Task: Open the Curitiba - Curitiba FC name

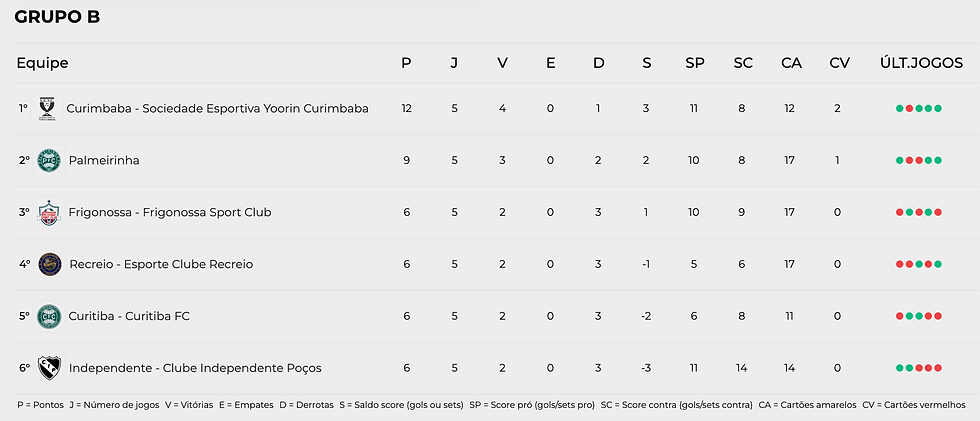Action: click(129, 316)
